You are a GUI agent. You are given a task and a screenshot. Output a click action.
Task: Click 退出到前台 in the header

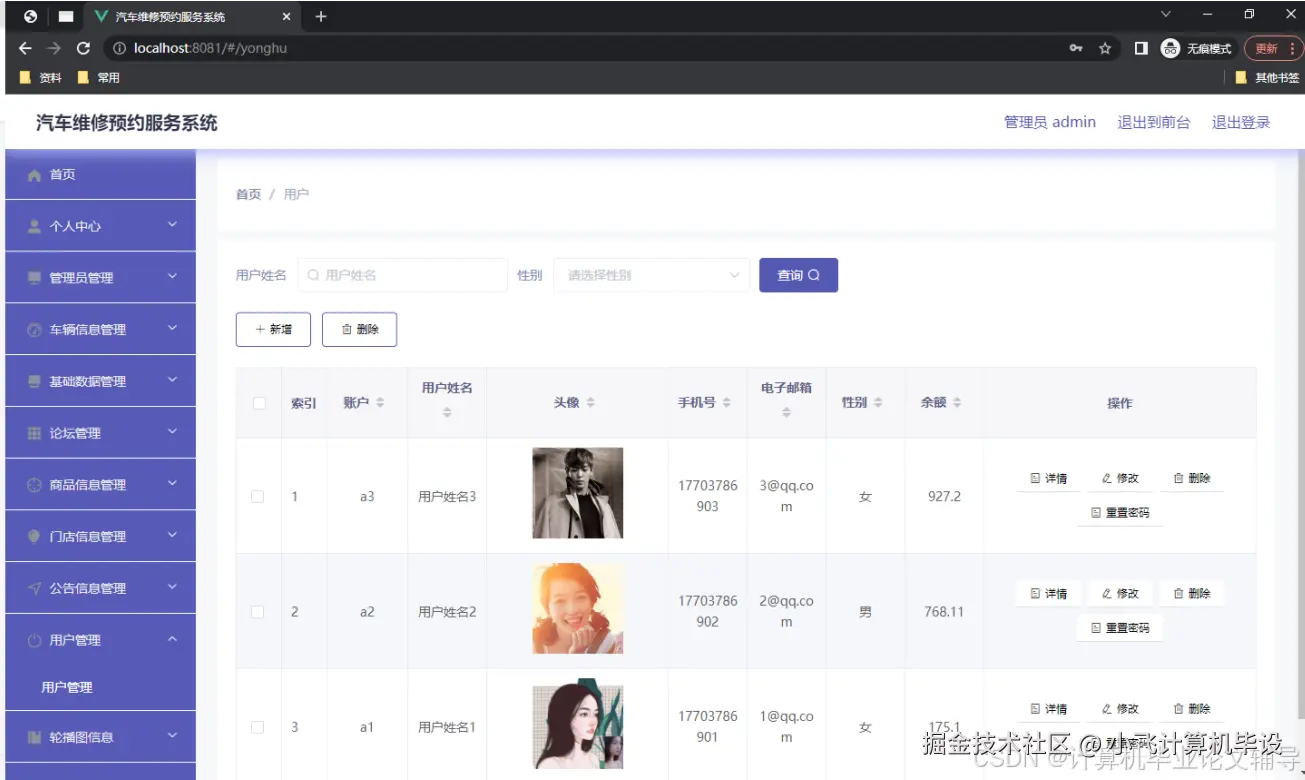tap(1154, 122)
